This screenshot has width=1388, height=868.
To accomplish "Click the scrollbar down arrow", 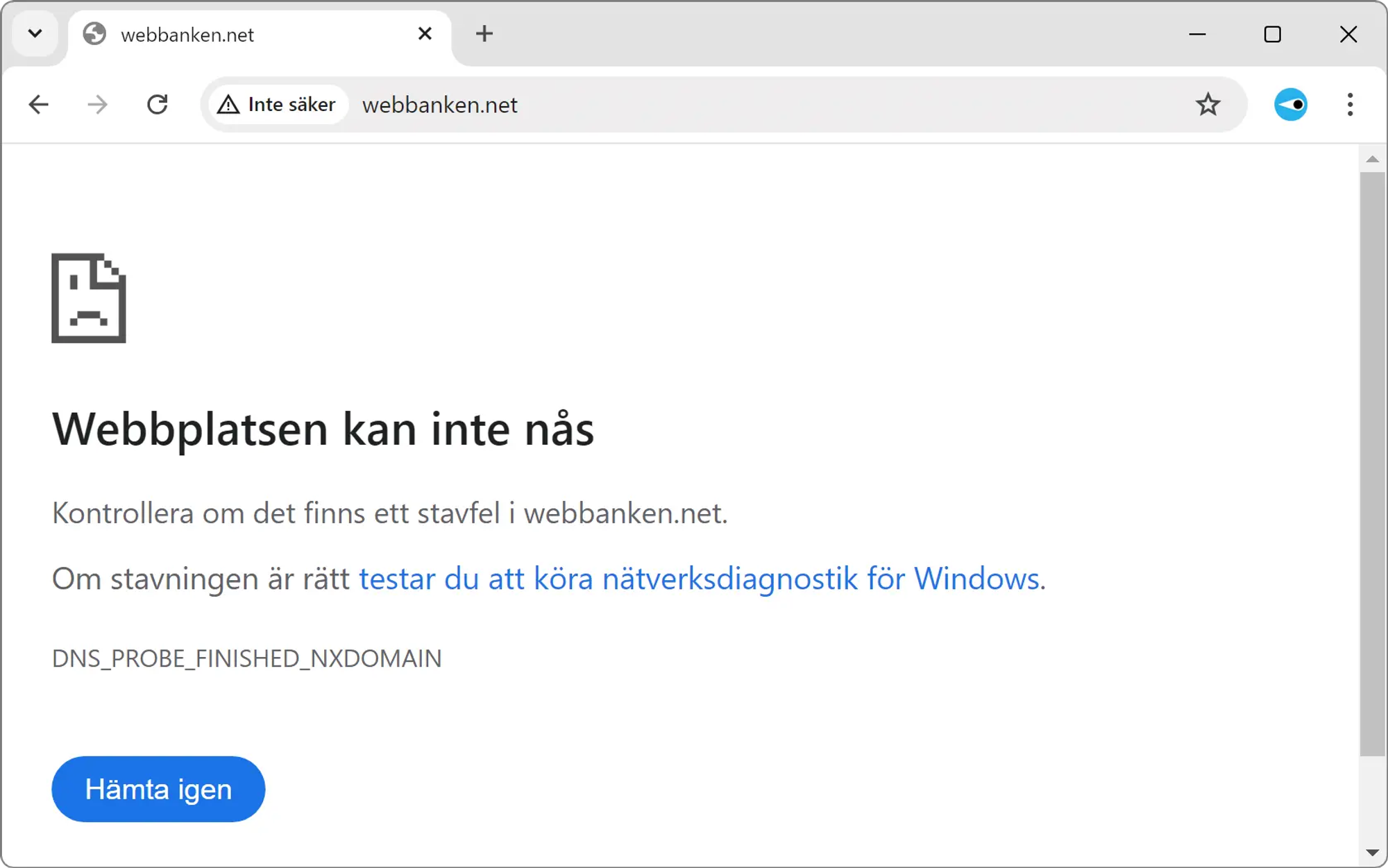I will point(1372,852).
